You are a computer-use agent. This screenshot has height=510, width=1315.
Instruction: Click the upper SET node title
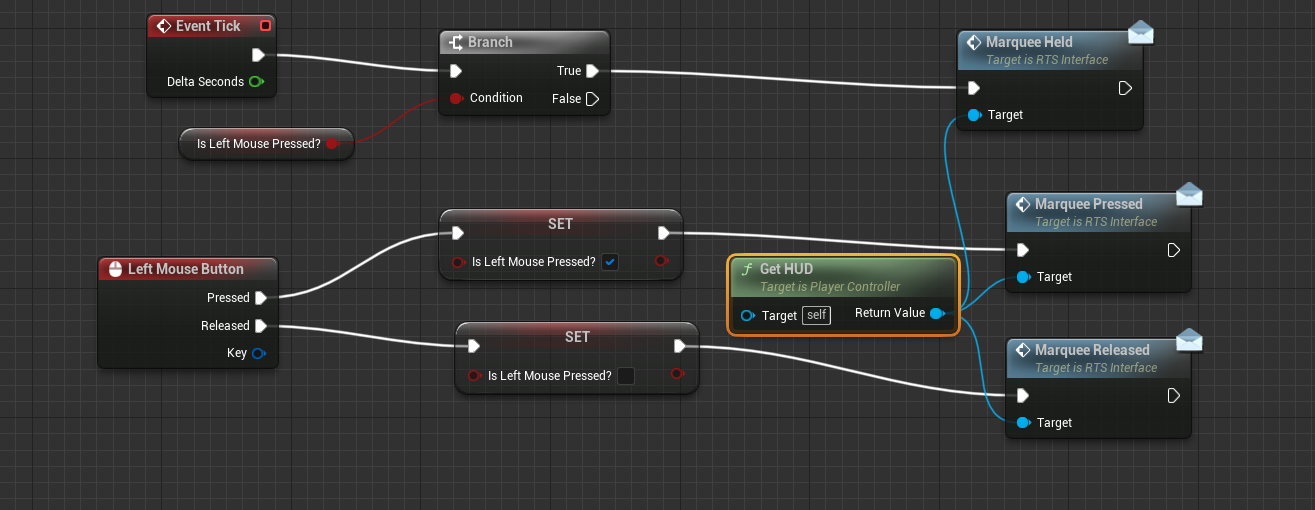tap(560, 224)
